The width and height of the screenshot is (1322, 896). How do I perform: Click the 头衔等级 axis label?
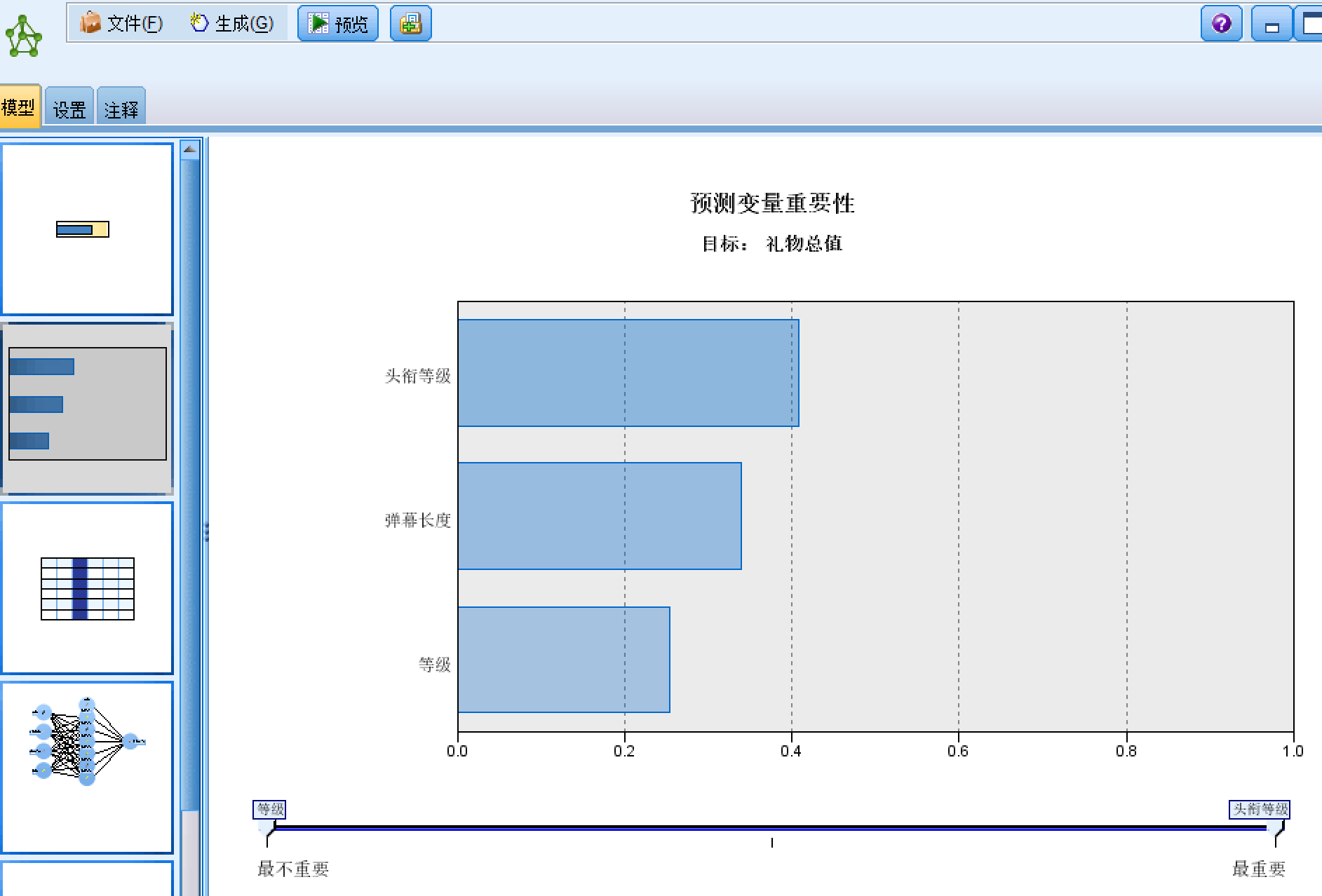click(x=417, y=376)
